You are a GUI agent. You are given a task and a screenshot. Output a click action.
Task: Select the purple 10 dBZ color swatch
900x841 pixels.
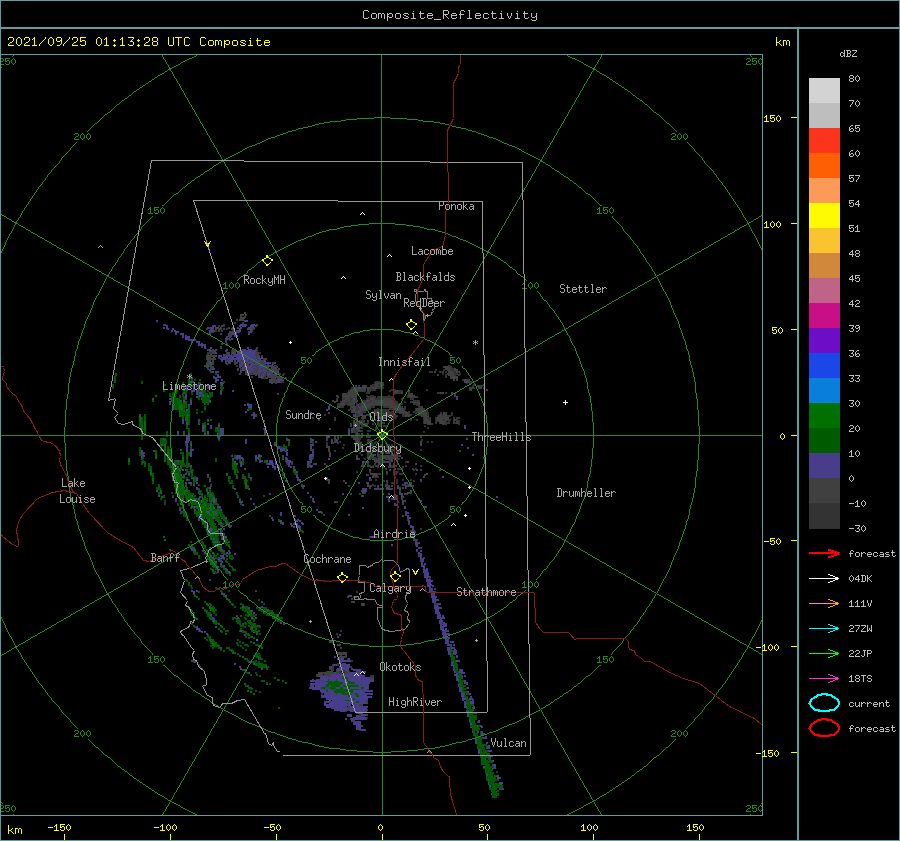(824, 466)
